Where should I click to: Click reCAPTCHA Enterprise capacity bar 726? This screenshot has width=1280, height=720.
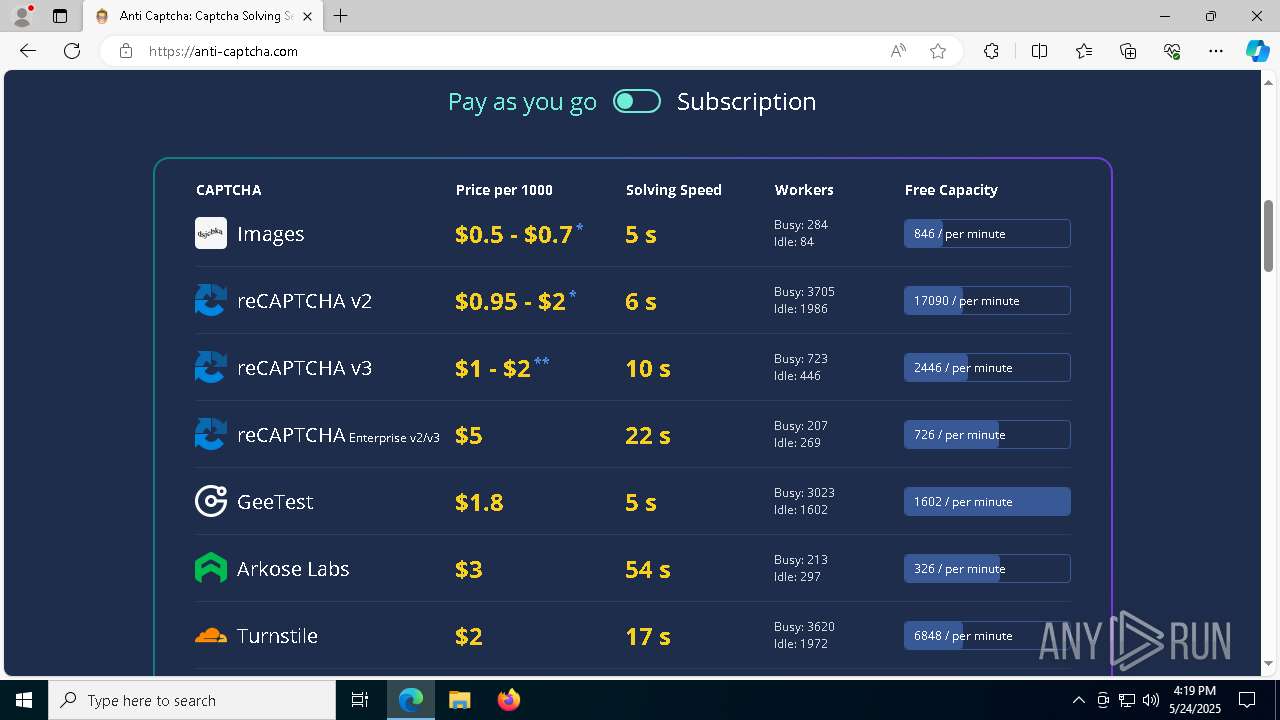pyautogui.click(x=987, y=434)
